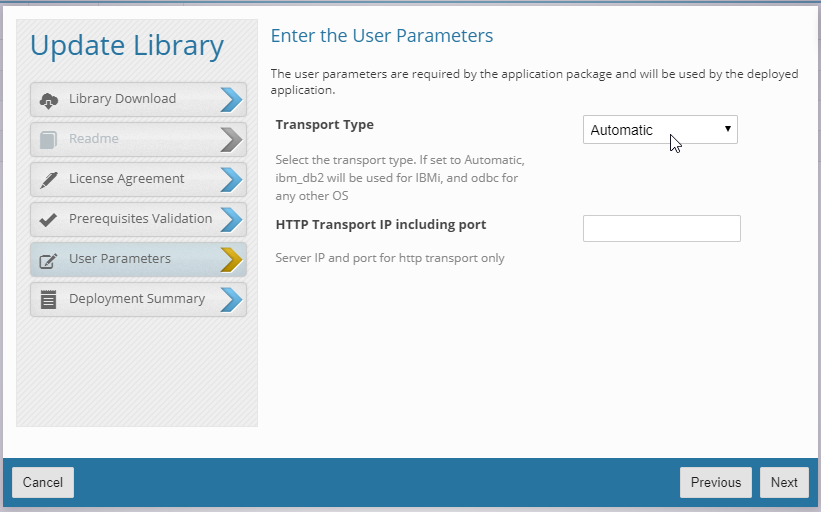This screenshot has width=821, height=512.
Task: Select the Library Download step
Action: 122,99
